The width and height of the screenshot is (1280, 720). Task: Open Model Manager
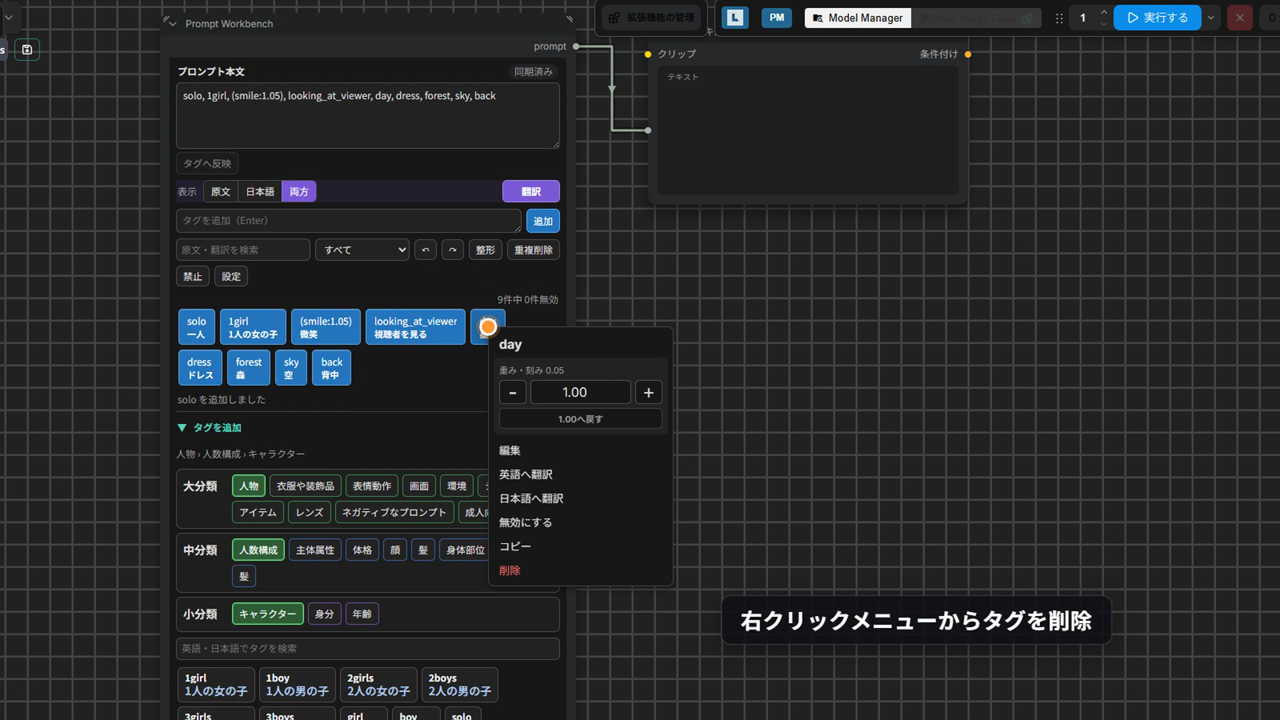[x=857, y=18]
